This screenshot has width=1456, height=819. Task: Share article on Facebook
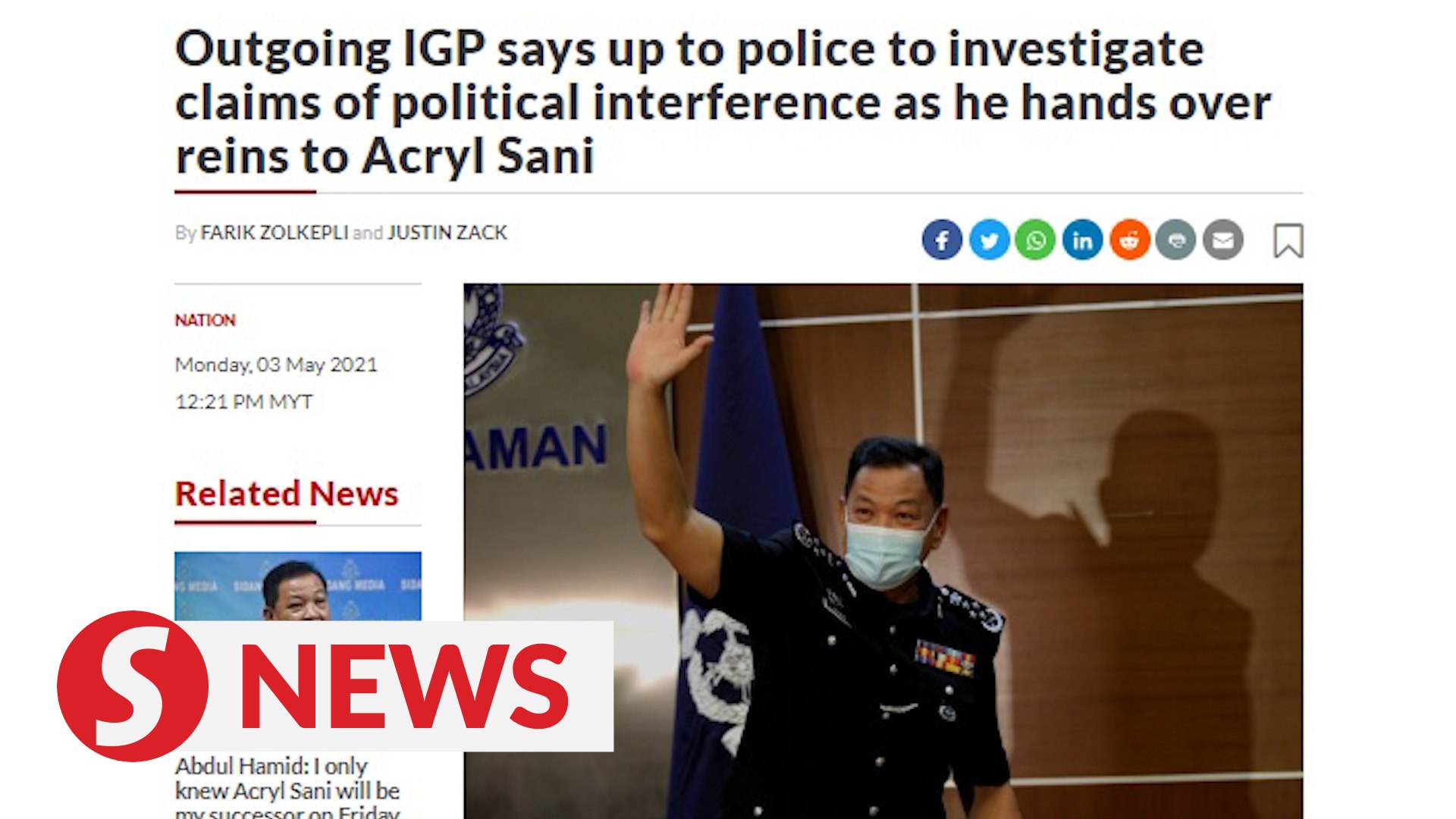point(942,240)
